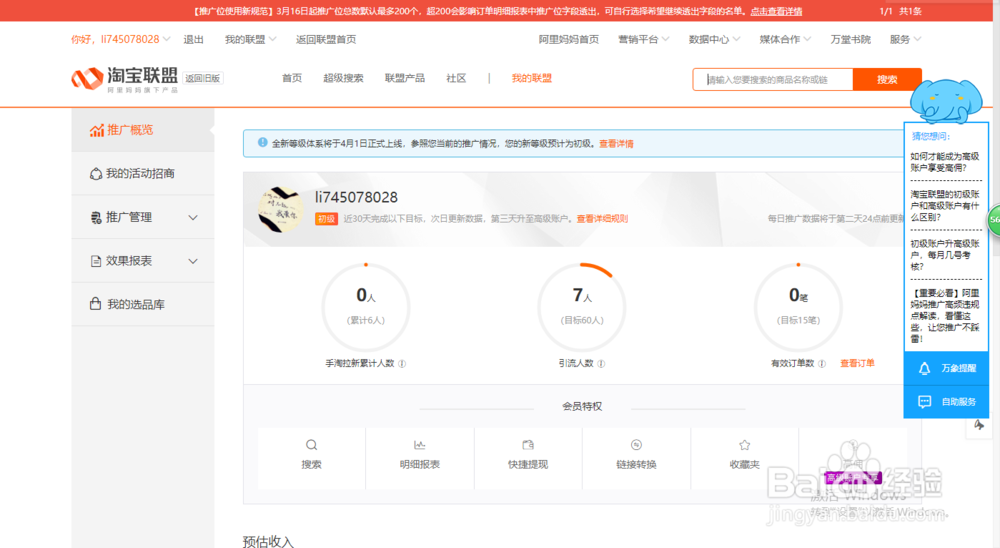This screenshot has width=1000, height=548.
Task: Click the 手淘拉新累计人数 progress ring
Action: coord(365,307)
